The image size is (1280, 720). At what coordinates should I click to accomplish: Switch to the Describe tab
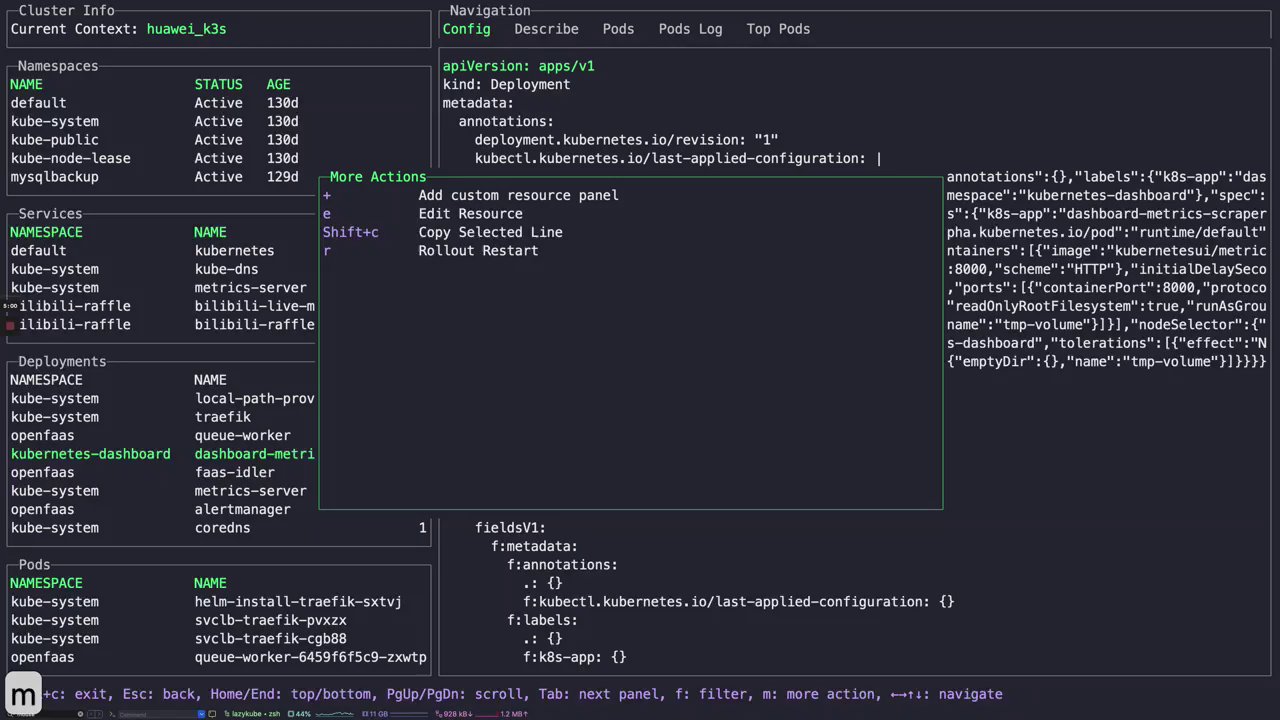[546, 29]
